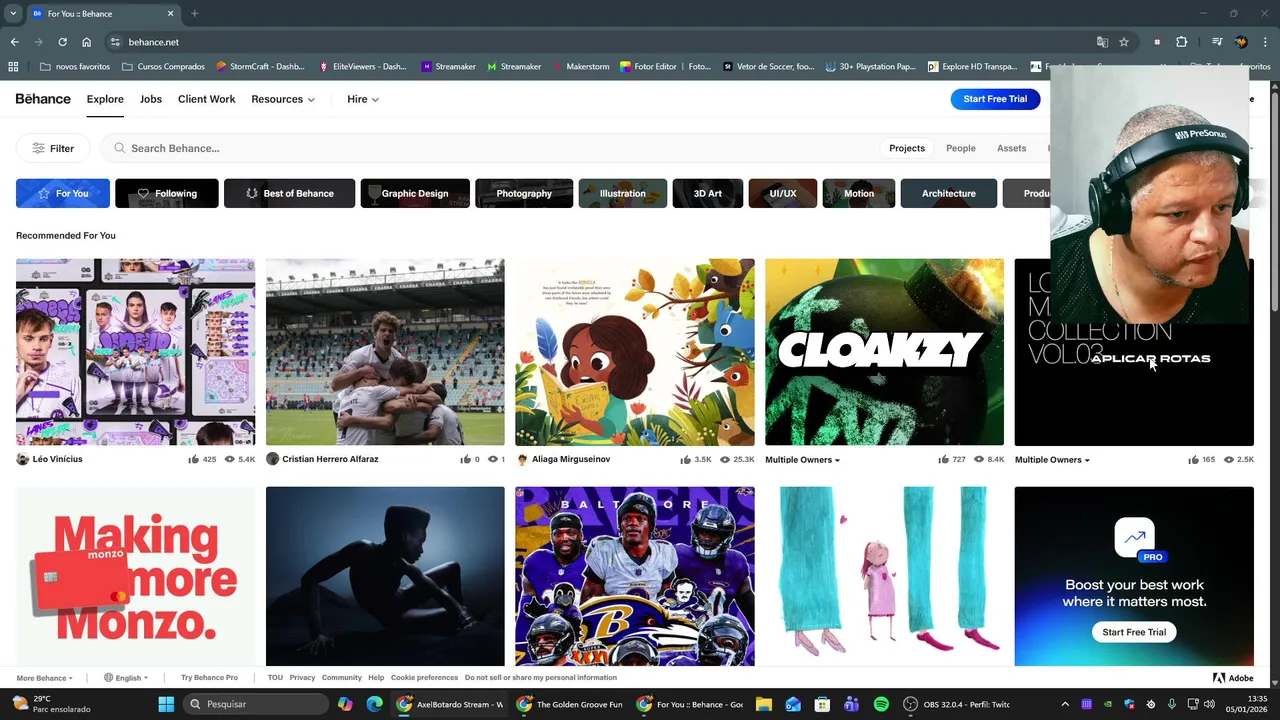Click the search magnifier icon in Behance search

[120, 148]
